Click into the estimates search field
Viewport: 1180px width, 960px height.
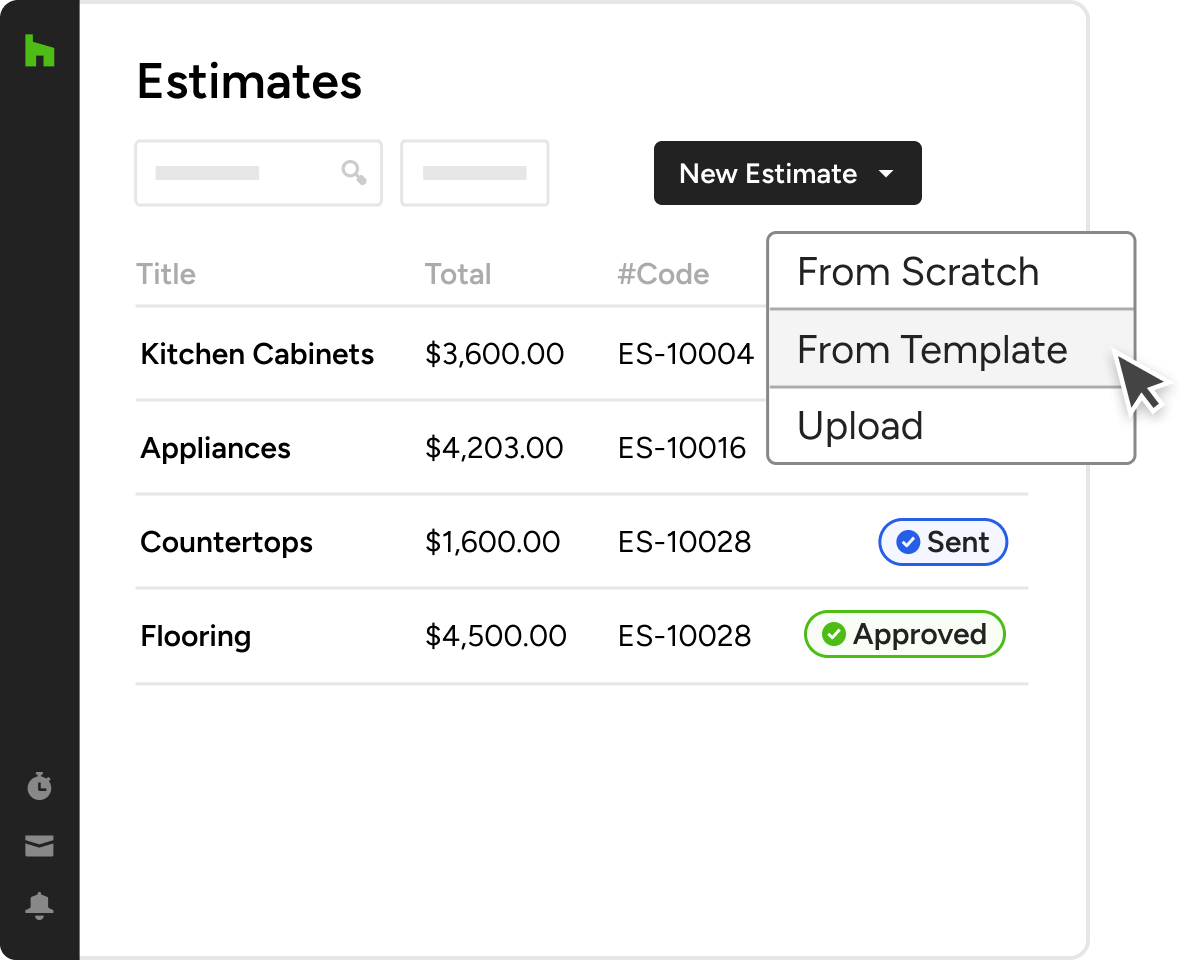(240, 173)
